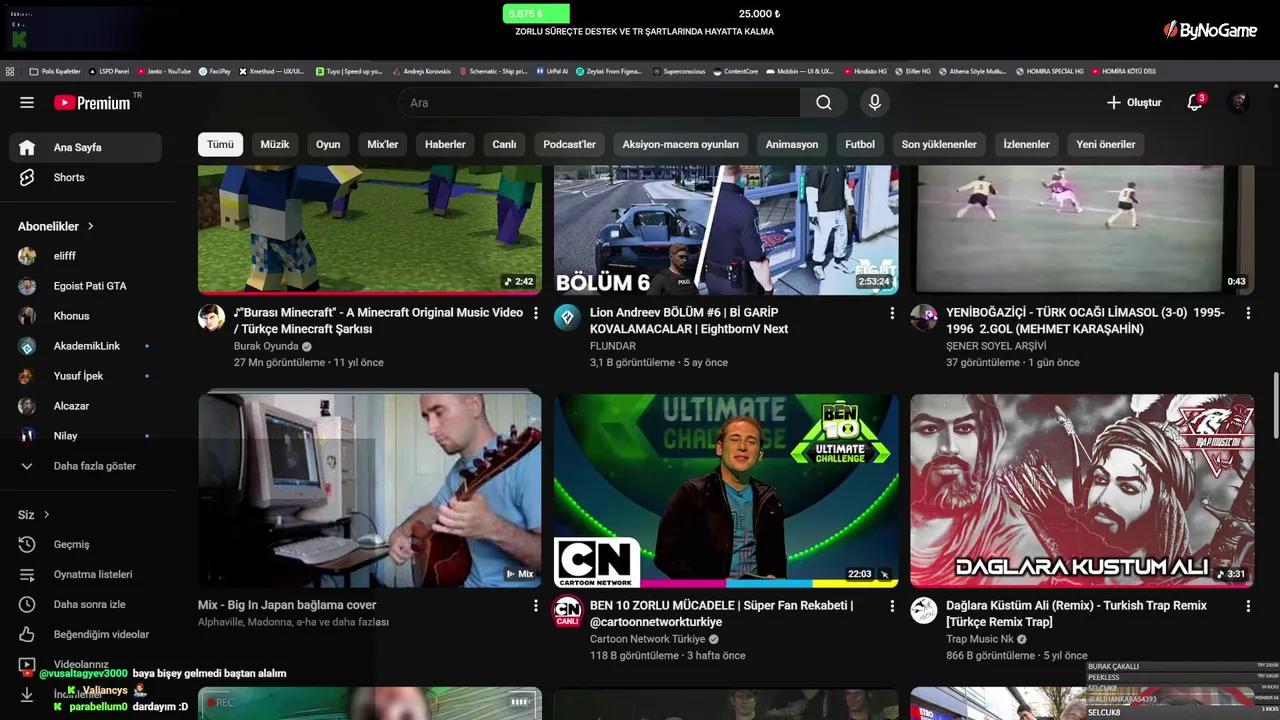Select the Yeni öneriler chip

click(x=1106, y=144)
